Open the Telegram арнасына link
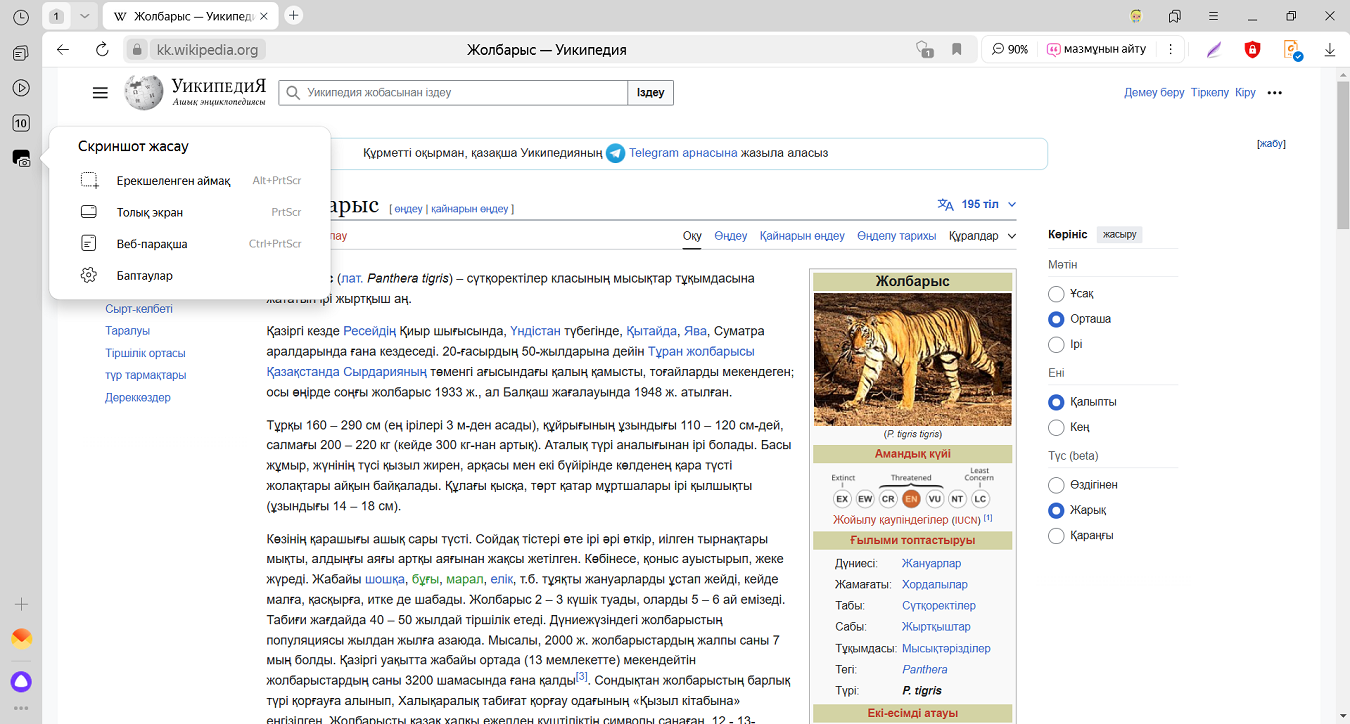 click(x=682, y=153)
